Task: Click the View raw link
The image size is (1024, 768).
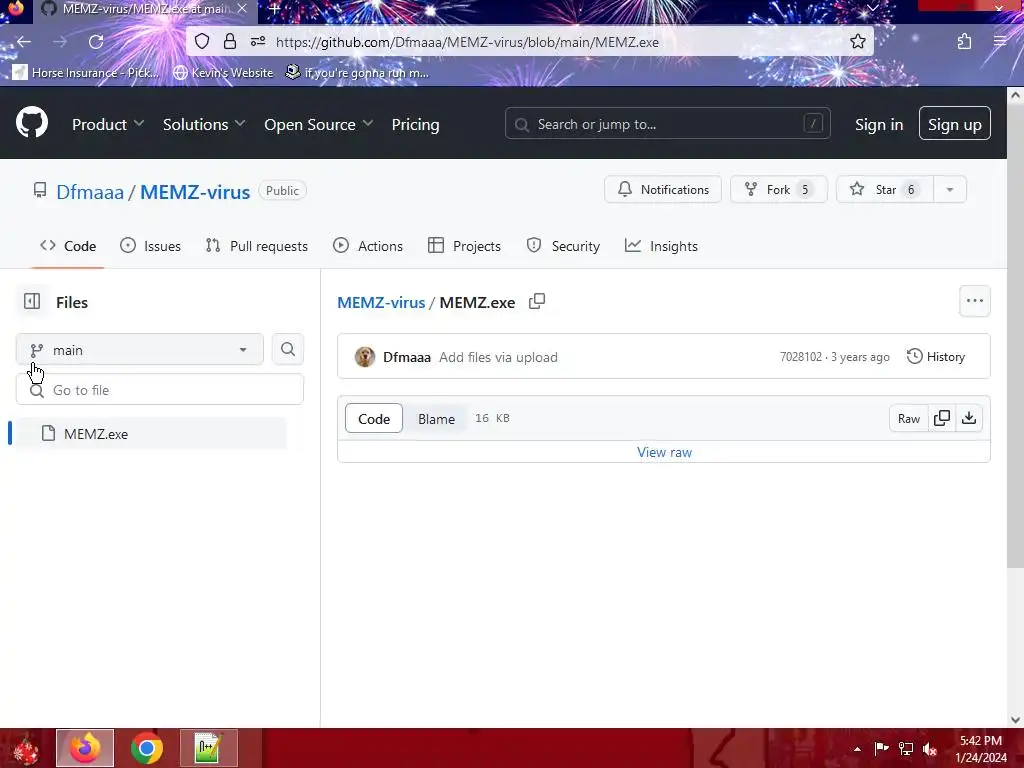Action: click(664, 452)
